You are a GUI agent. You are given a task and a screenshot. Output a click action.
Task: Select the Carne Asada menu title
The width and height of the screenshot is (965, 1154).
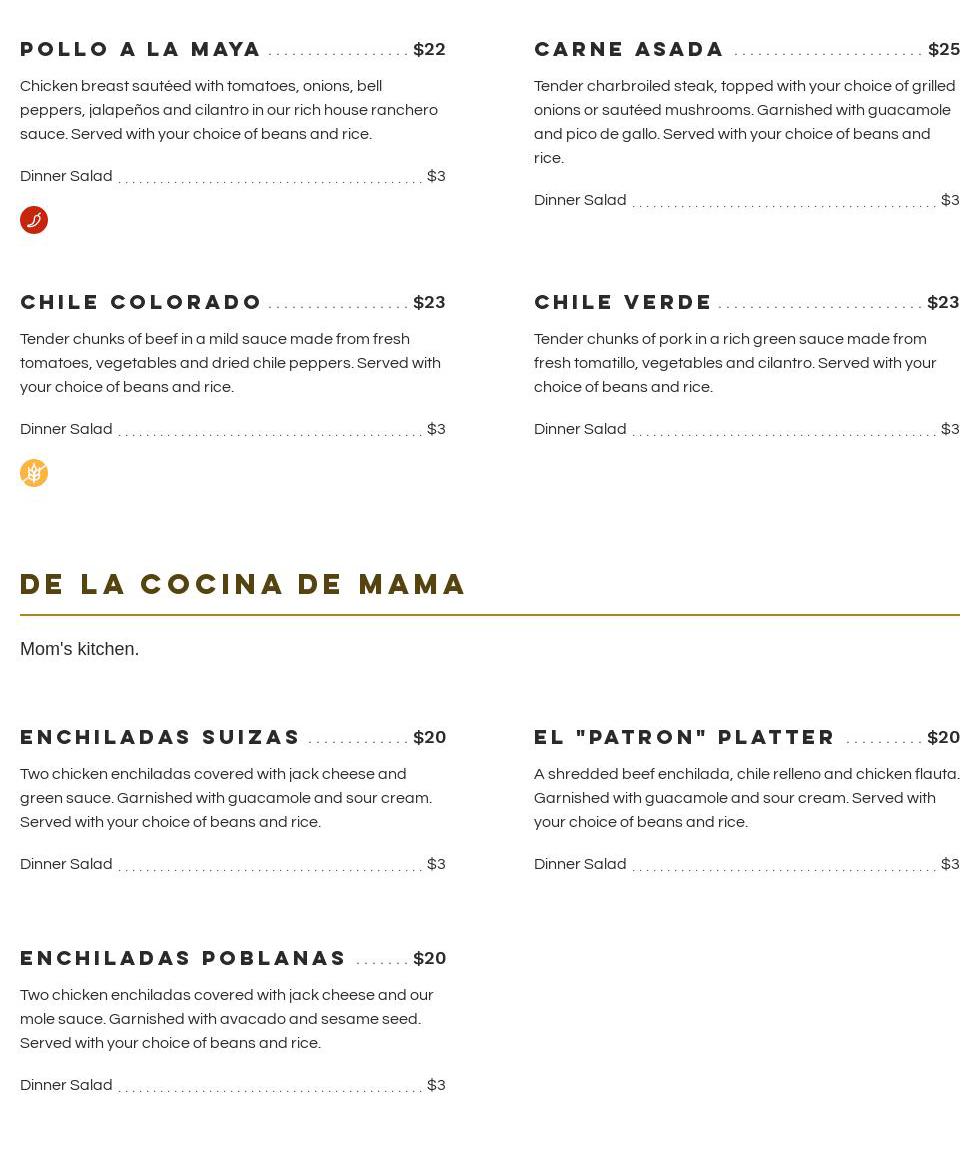click(x=629, y=49)
